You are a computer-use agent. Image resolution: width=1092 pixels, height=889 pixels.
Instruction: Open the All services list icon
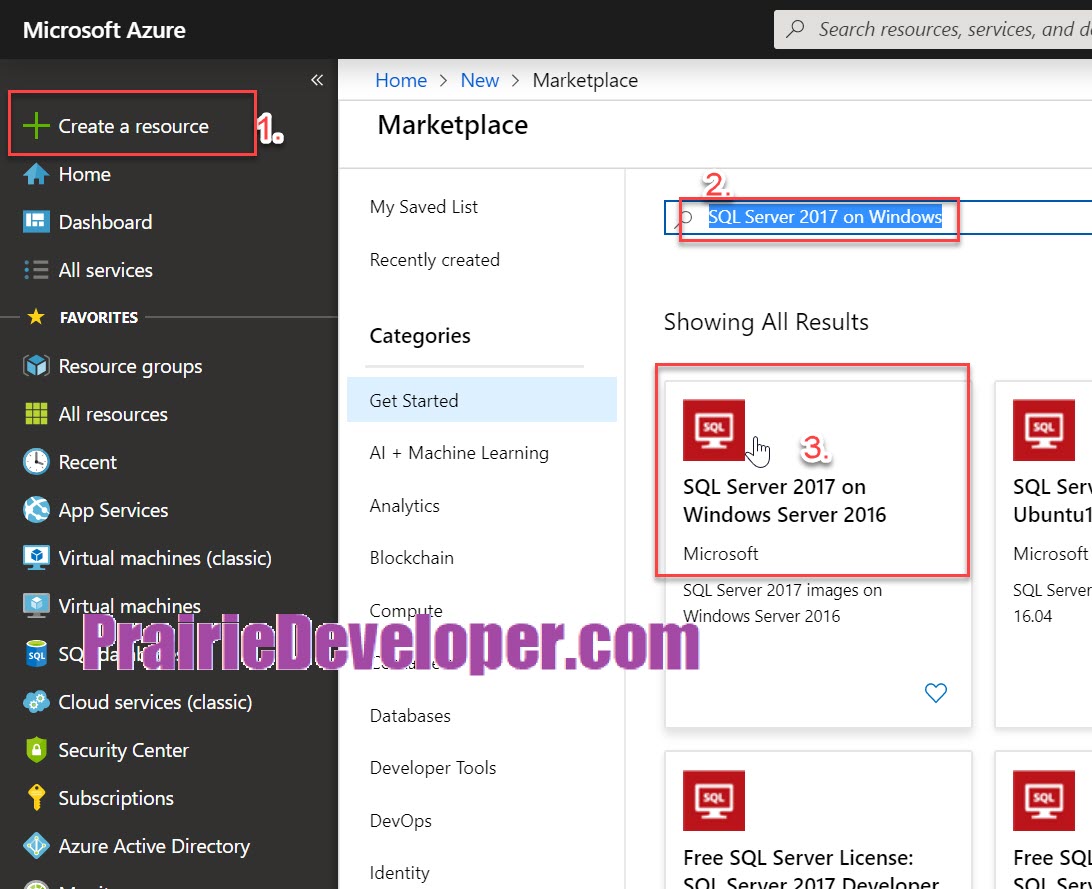[x=36, y=270]
